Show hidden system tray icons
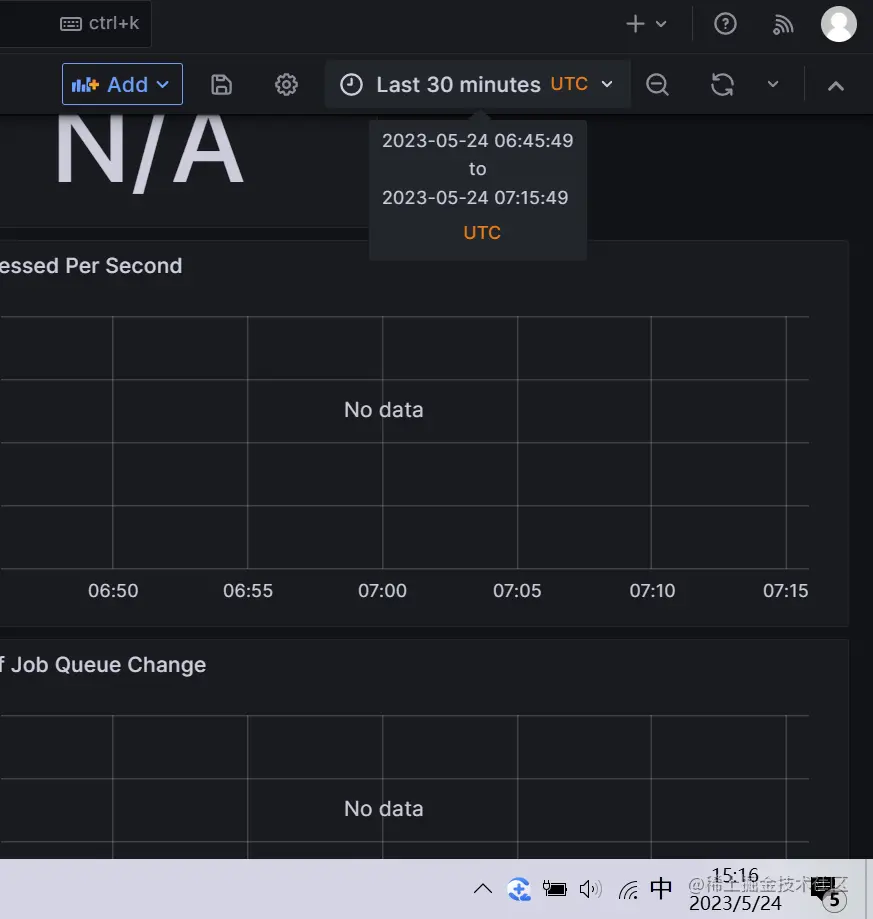 pos(483,889)
